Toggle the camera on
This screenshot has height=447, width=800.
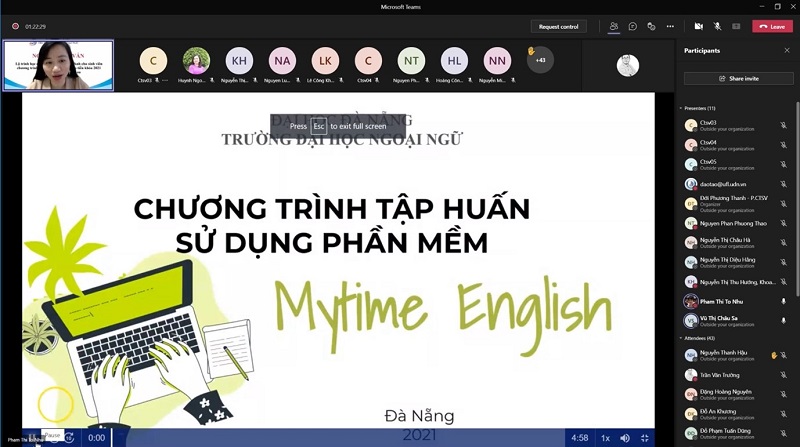(x=699, y=26)
